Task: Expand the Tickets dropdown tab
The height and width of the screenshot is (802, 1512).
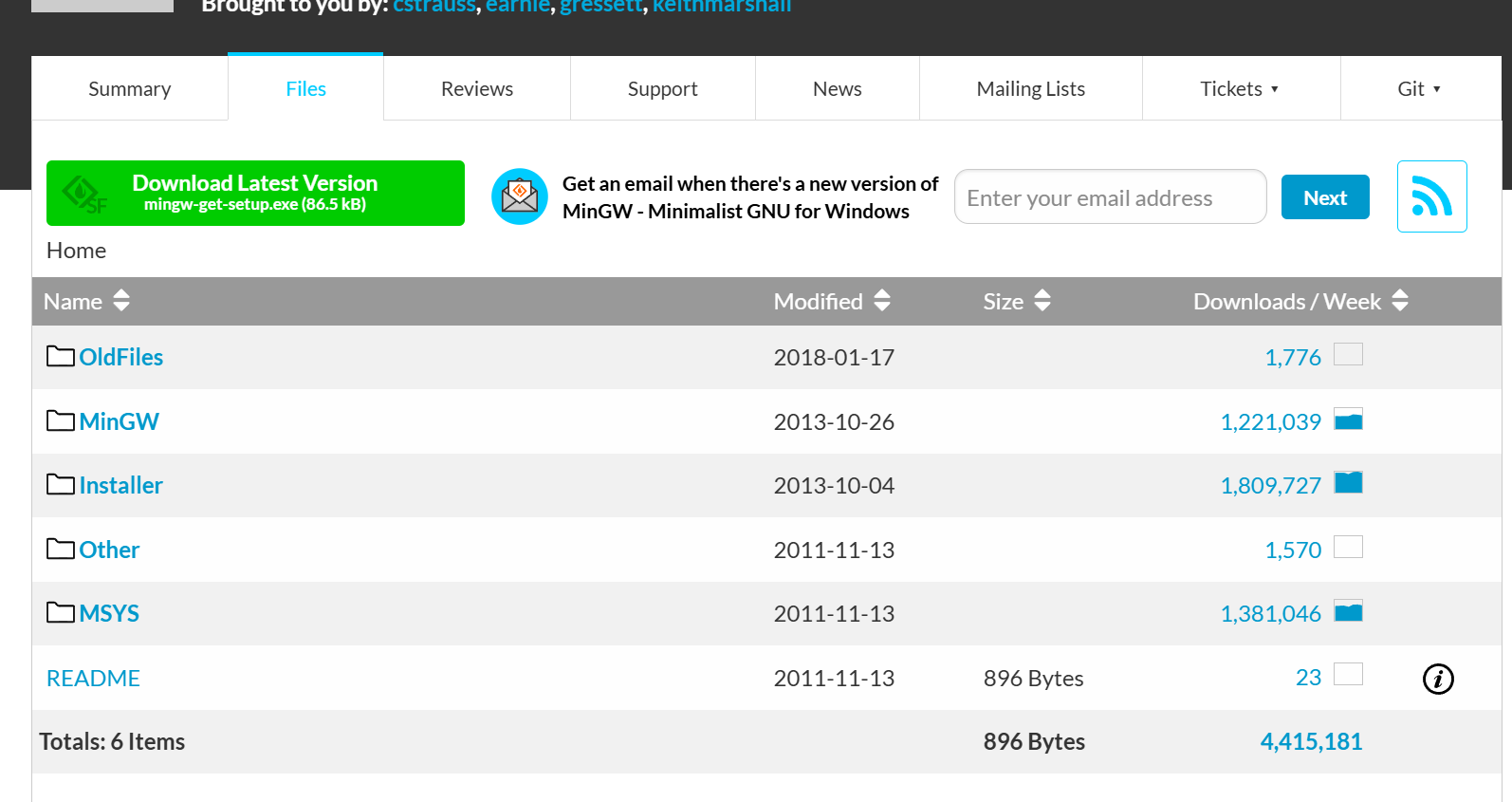Action: pyautogui.click(x=1241, y=88)
